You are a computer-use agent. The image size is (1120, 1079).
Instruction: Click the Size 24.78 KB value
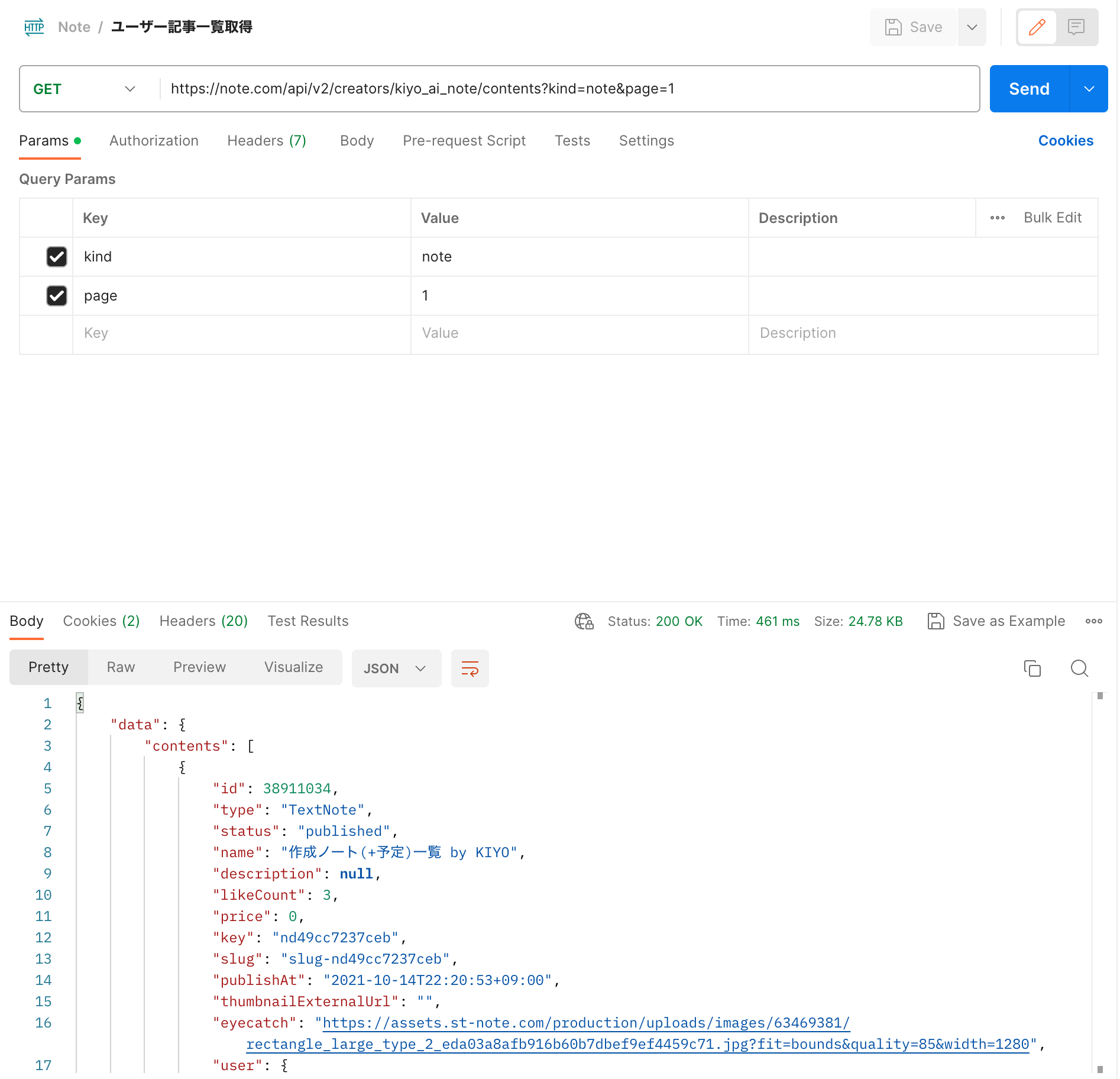coord(875,621)
